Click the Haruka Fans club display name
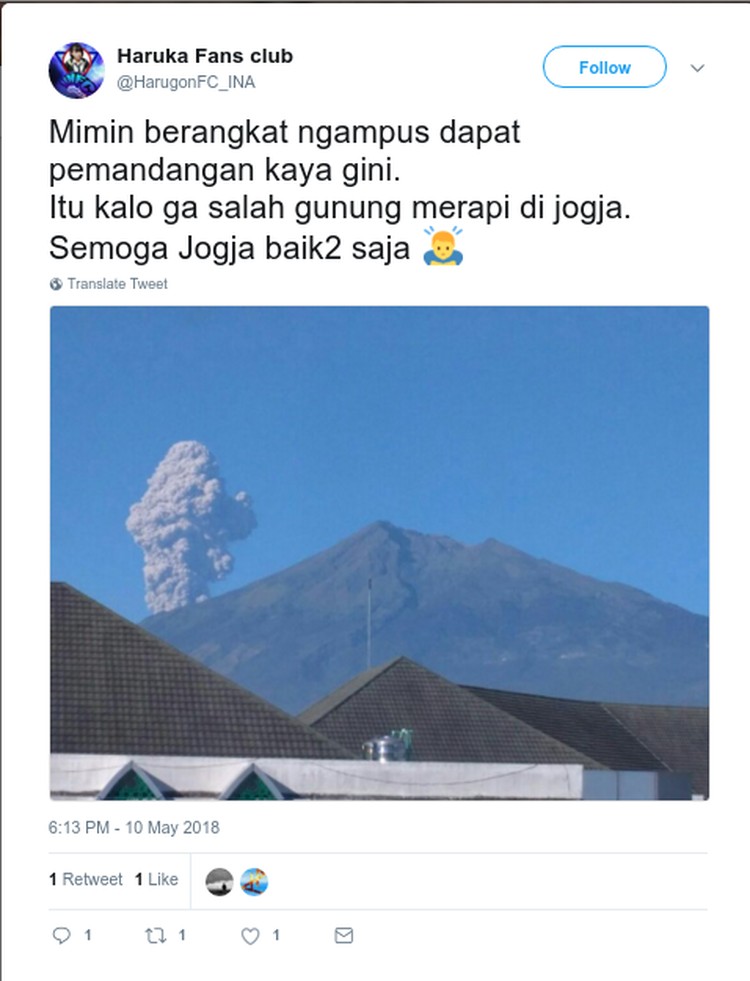Screen dimensions: 750x981 [205, 56]
